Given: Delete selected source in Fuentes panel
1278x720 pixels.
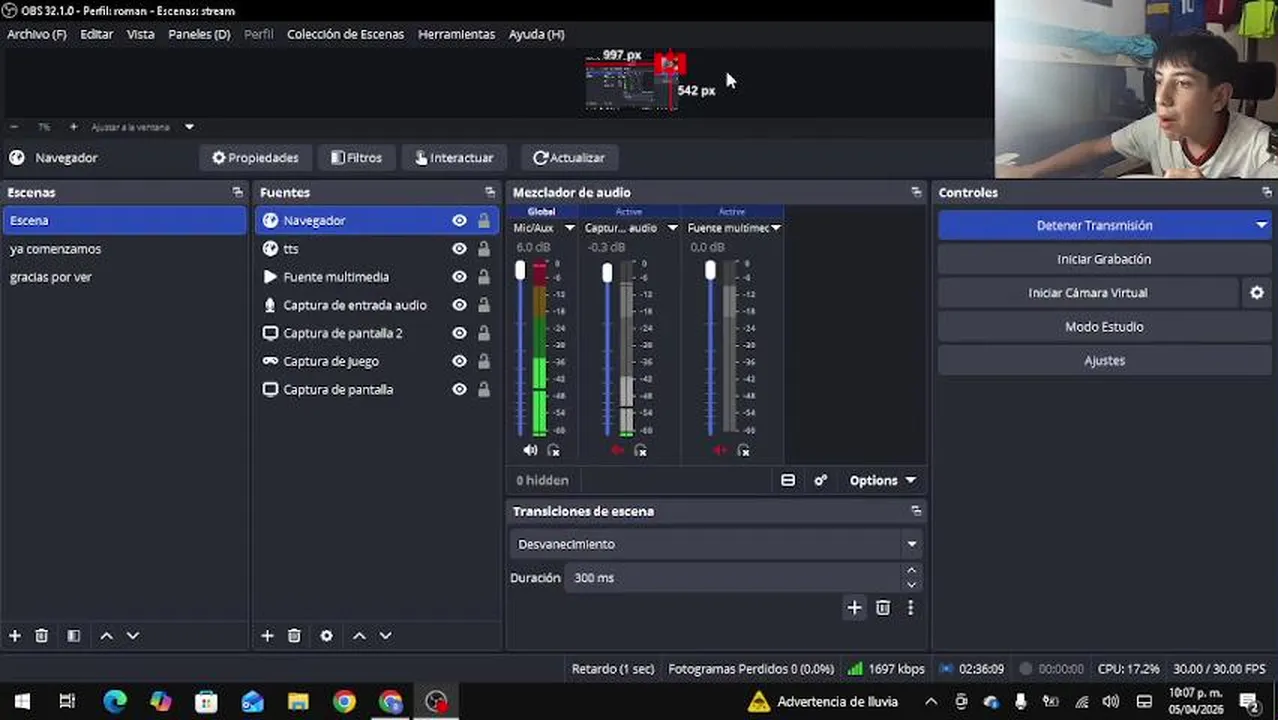Looking at the screenshot, I should coord(294,636).
